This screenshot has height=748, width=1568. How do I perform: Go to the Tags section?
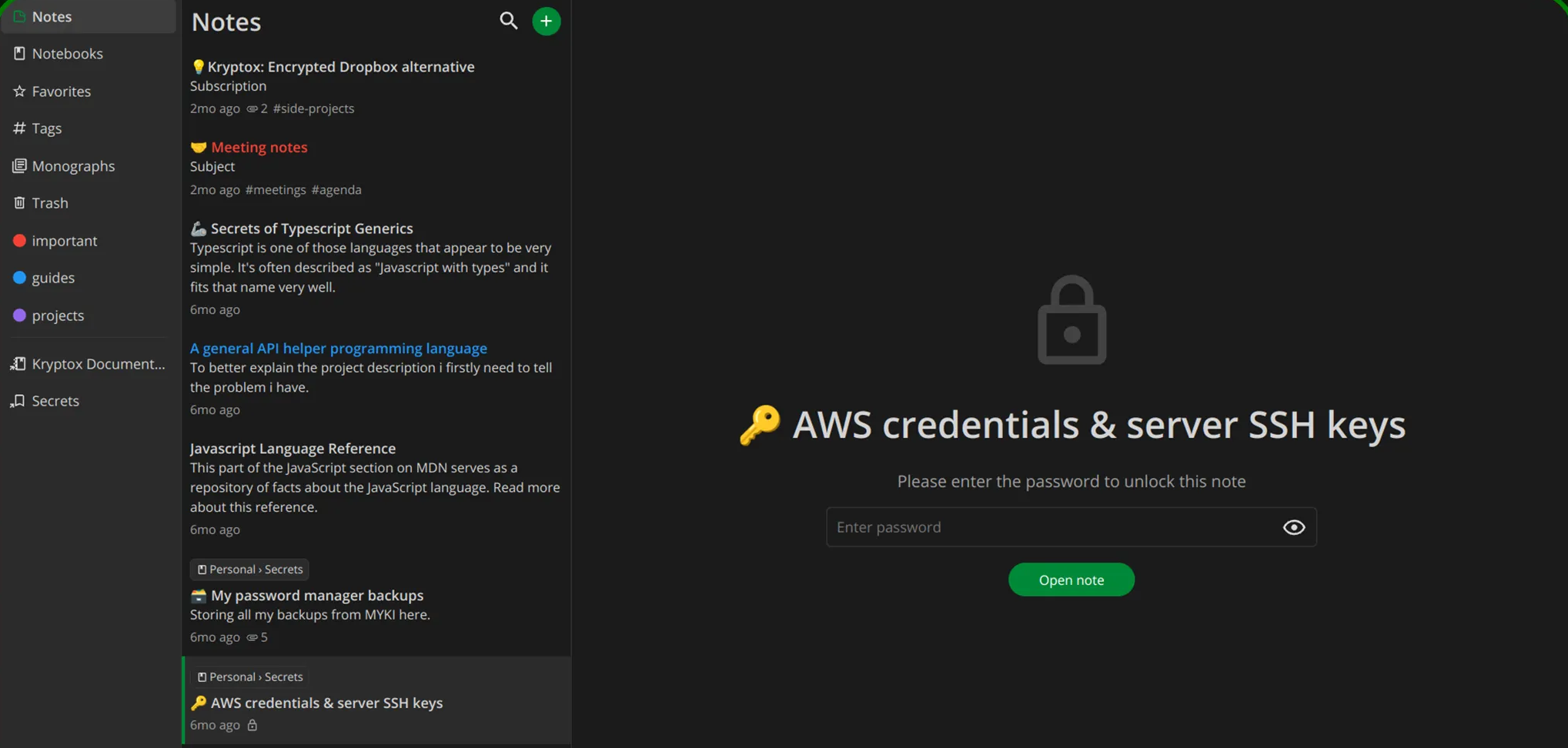tap(46, 129)
